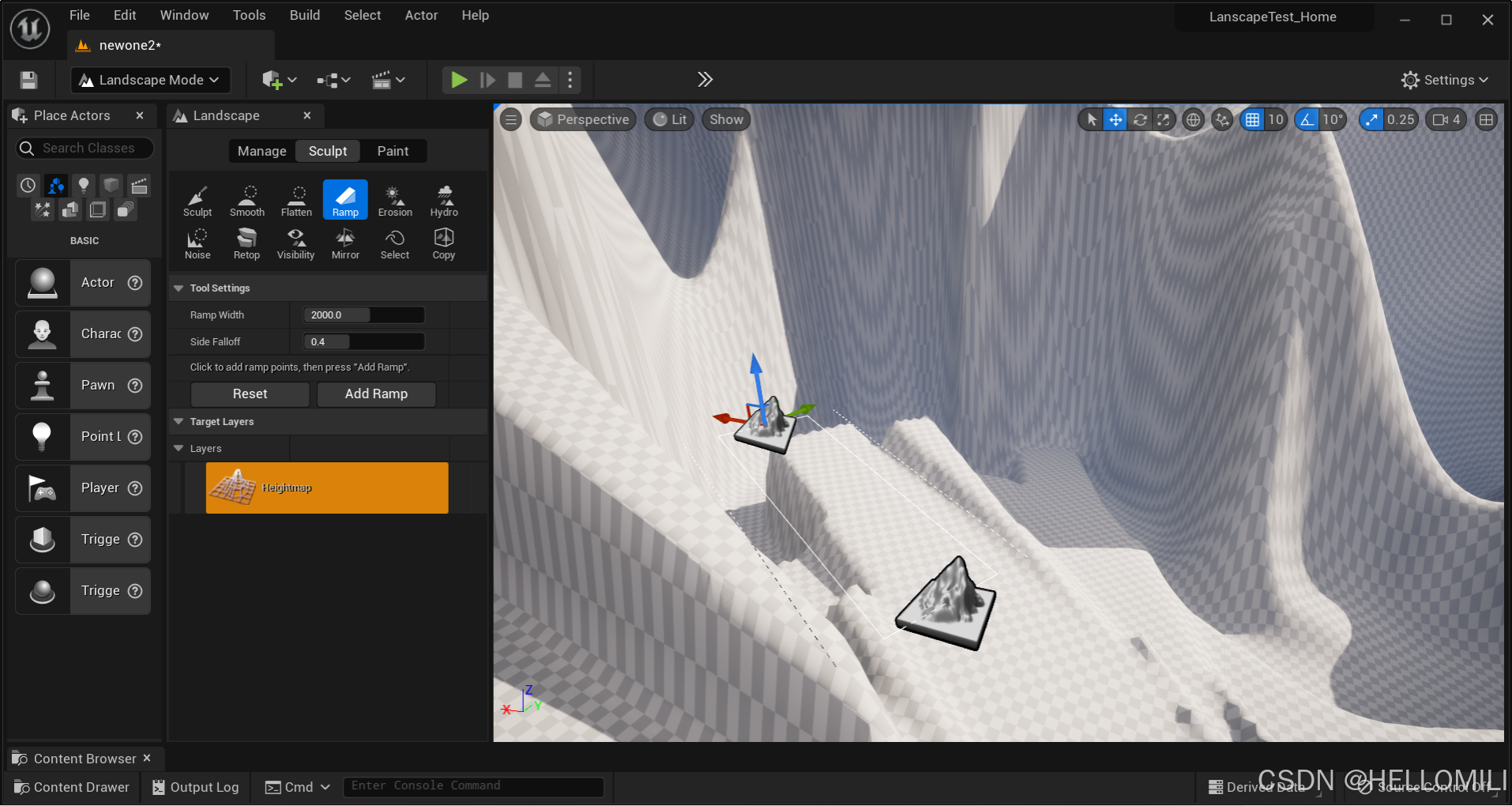
Task: Select the Ramp landscape tool
Action: (345, 200)
